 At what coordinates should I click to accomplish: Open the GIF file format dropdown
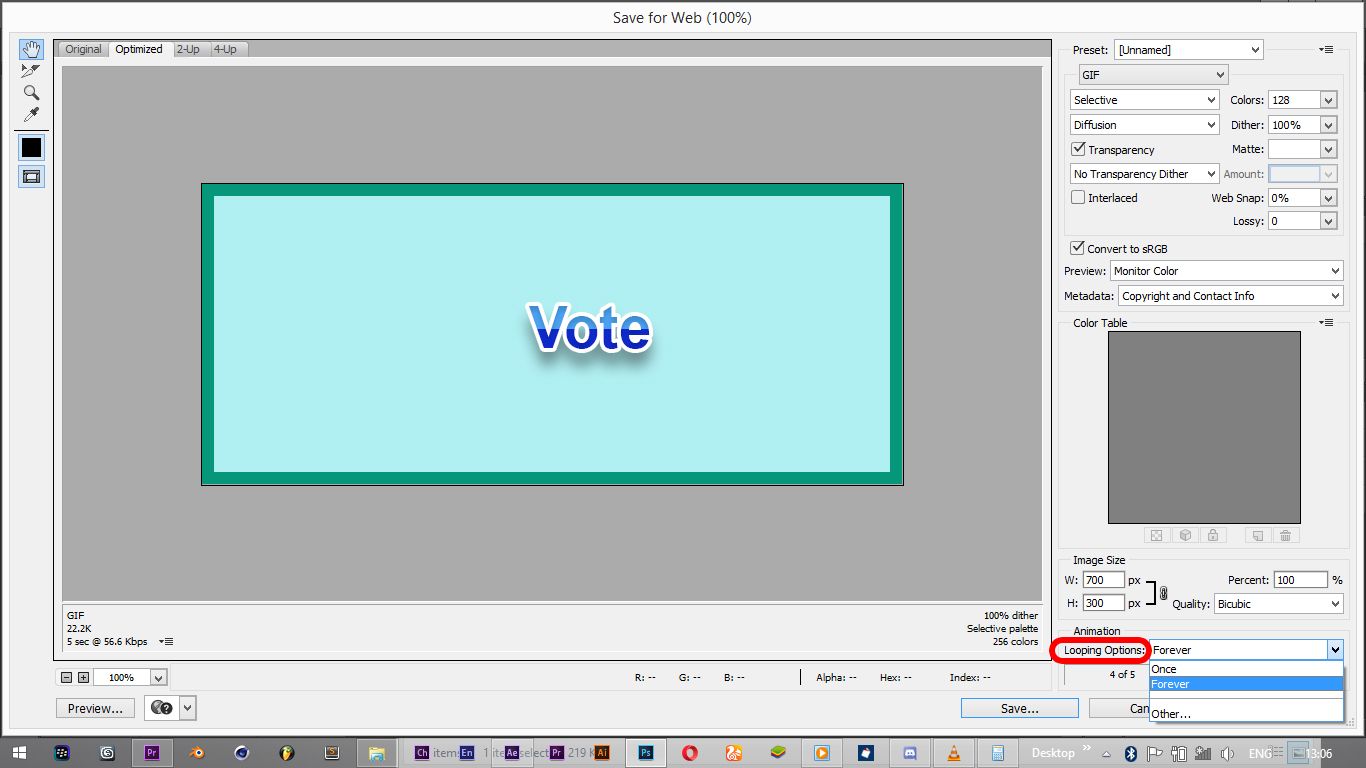click(1153, 75)
